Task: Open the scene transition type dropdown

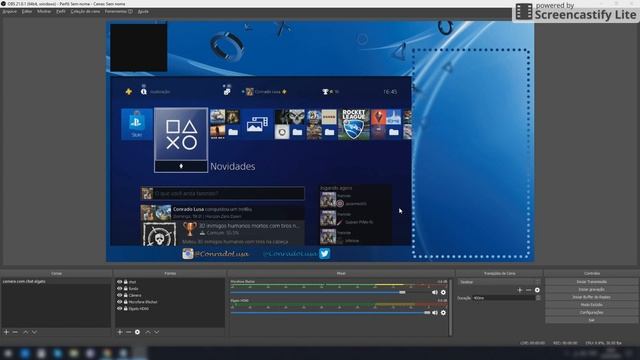Action: click(x=499, y=282)
